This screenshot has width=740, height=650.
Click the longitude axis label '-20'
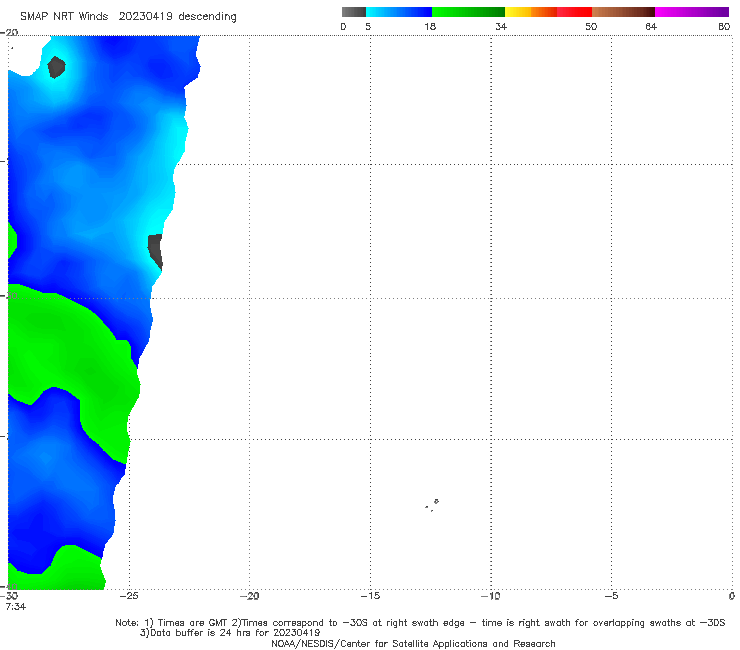(249, 596)
